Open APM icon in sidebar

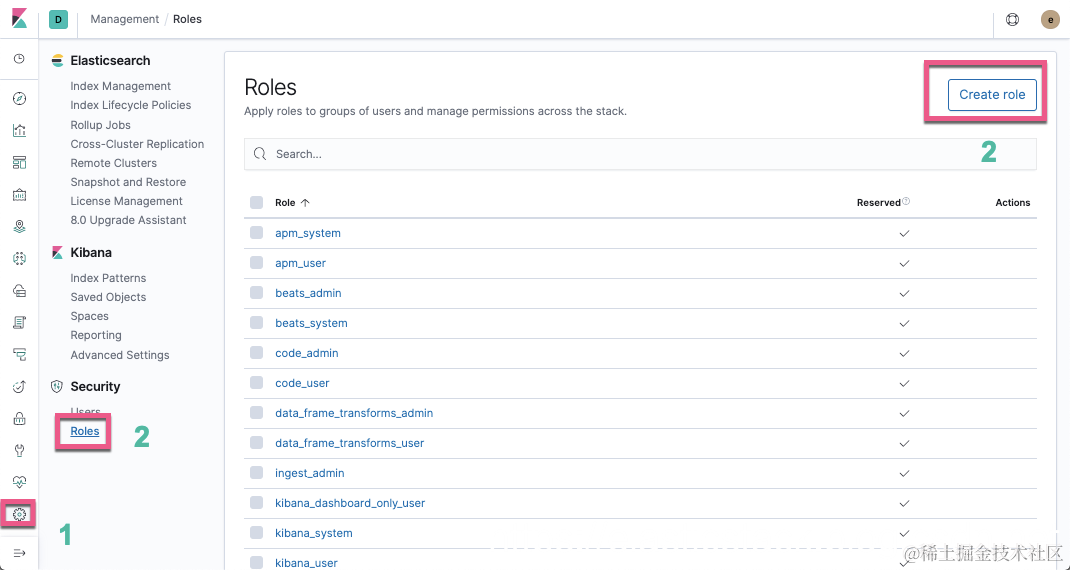pyautogui.click(x=19, y=354)
